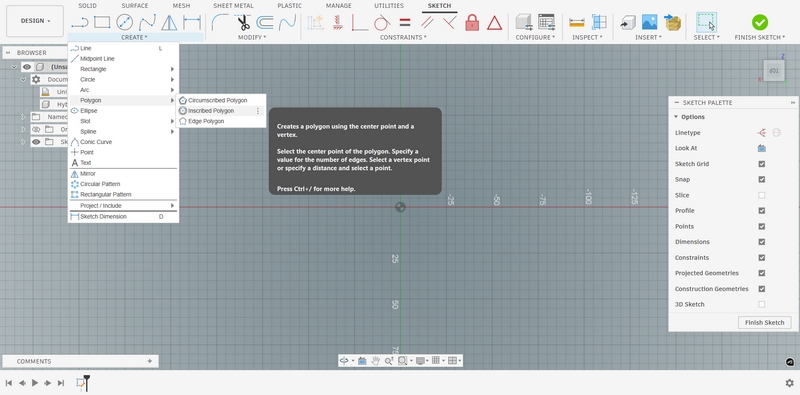Click the Horizontal/Vertical constraint icon
Screen dimensions: 800x395
pyautogui.click(x=337, y=22)
